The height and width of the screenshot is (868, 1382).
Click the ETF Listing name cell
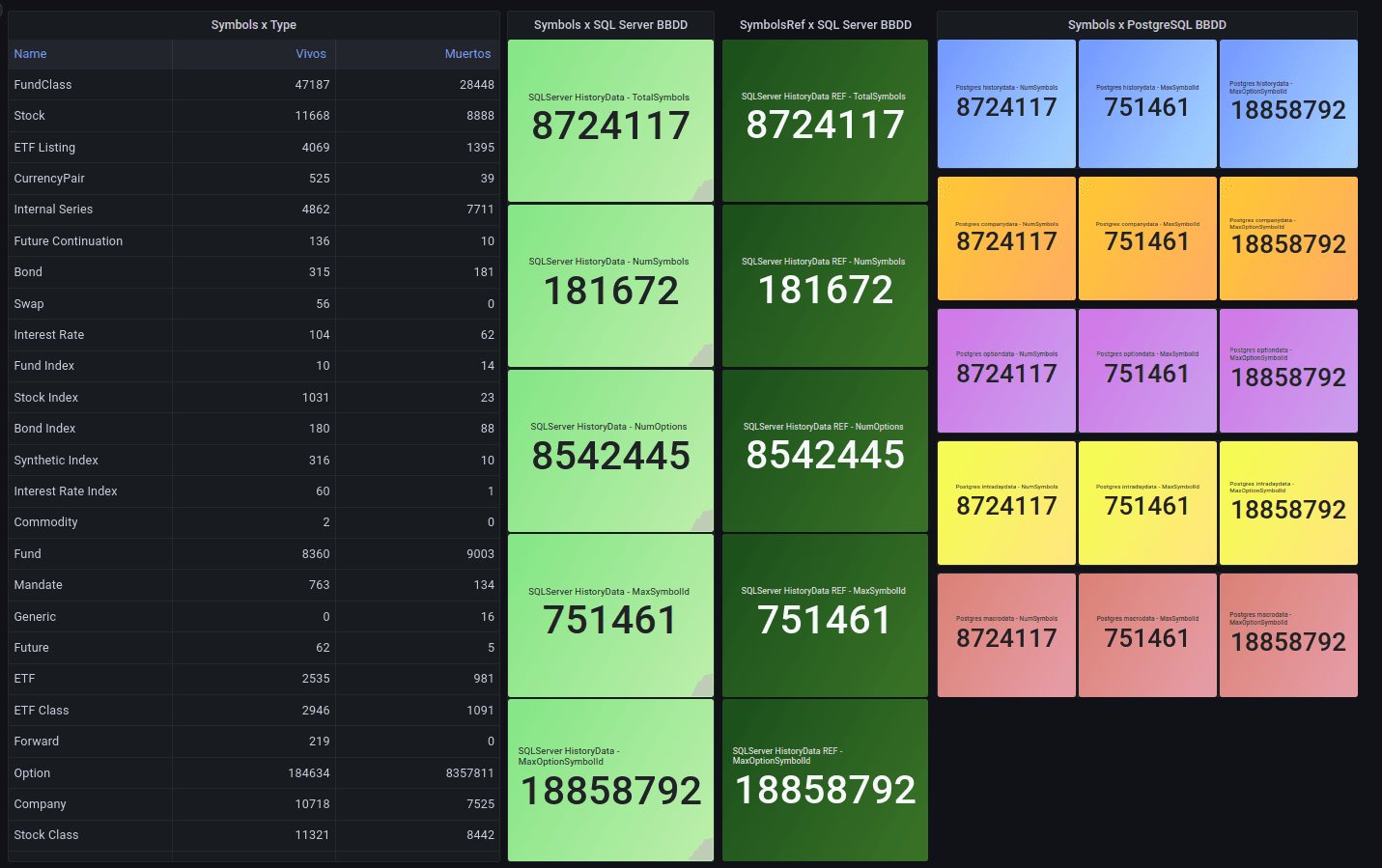[90, 148]
